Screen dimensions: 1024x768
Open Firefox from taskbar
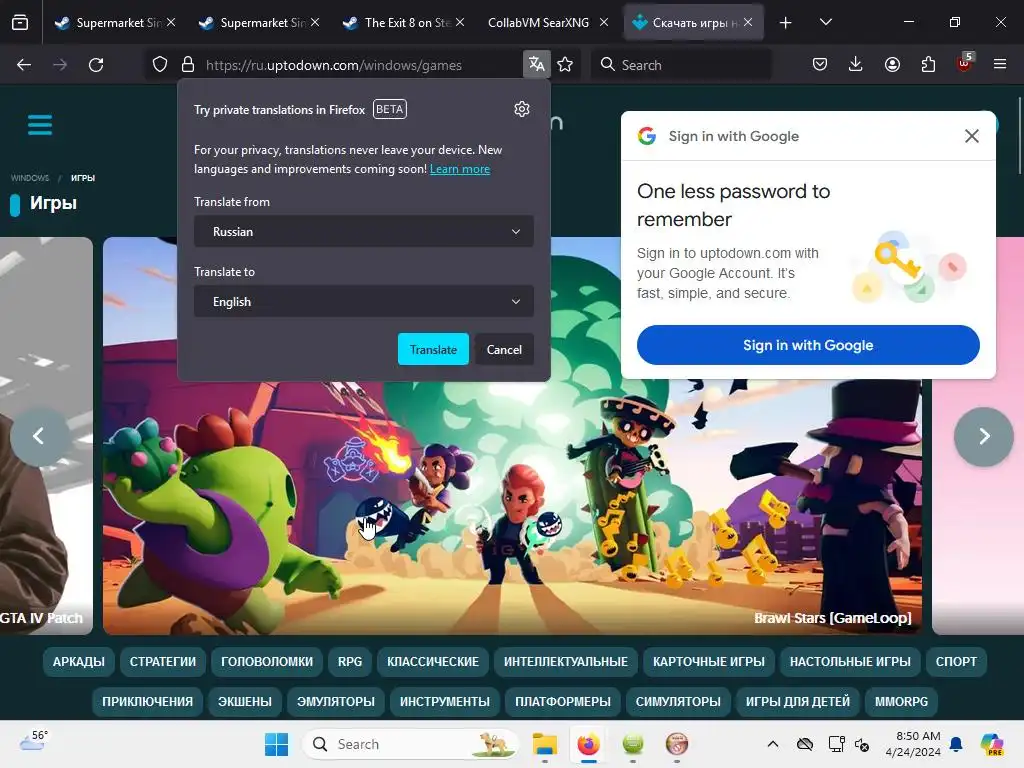[588, 744]
